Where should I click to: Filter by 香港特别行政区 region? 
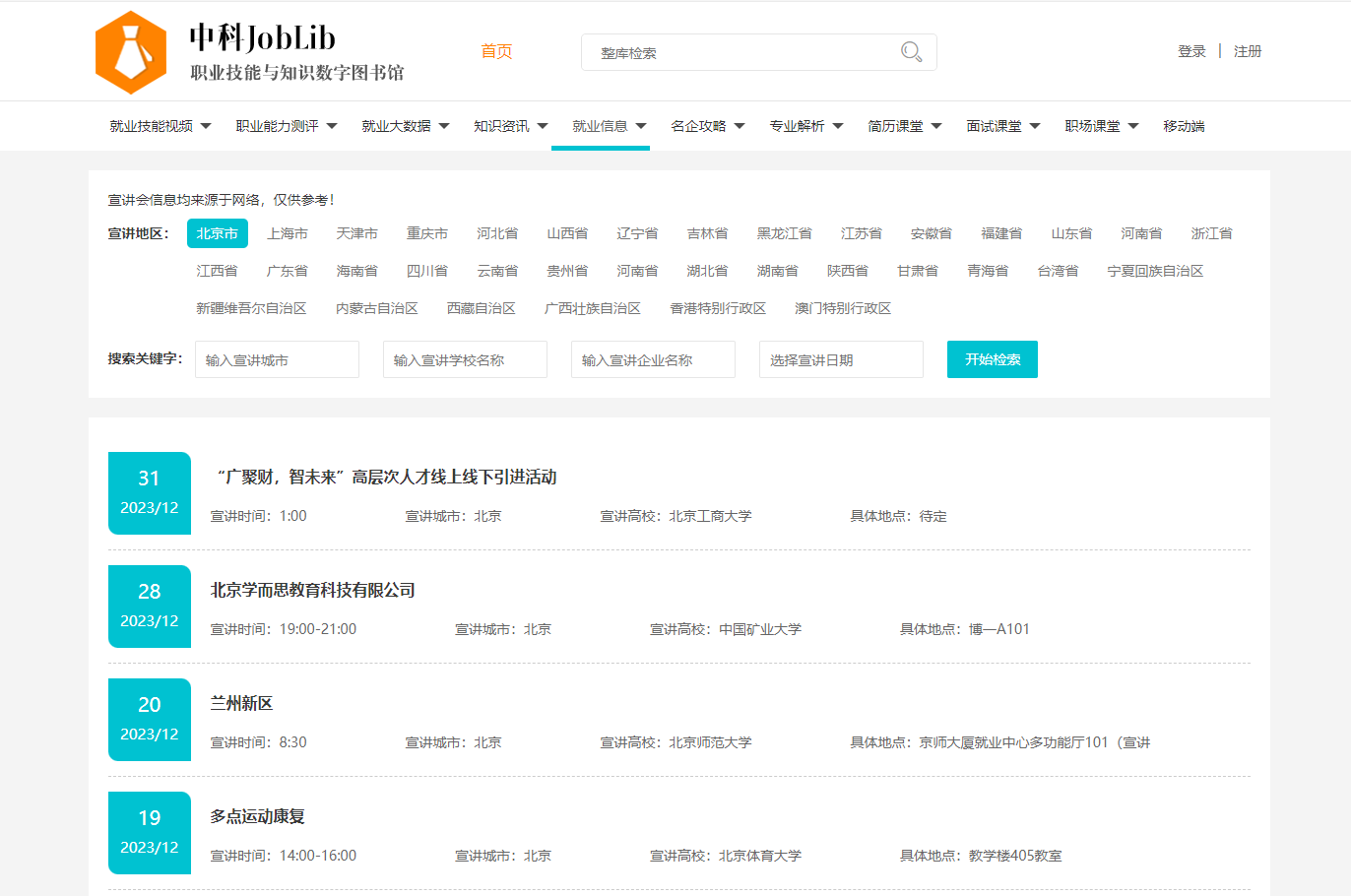click(x=718, y=308)
